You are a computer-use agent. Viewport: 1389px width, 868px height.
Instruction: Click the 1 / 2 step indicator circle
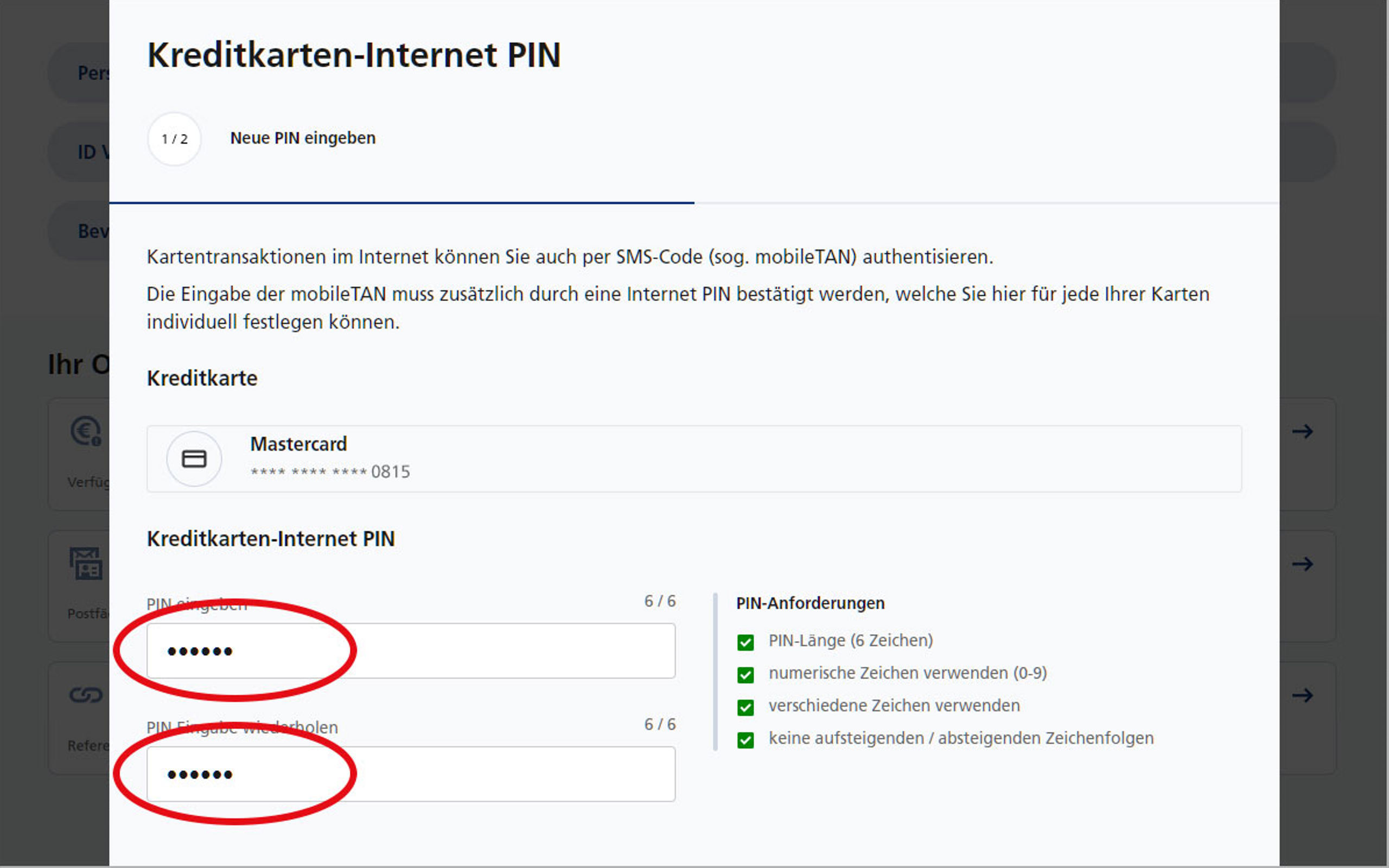[175, 139]
